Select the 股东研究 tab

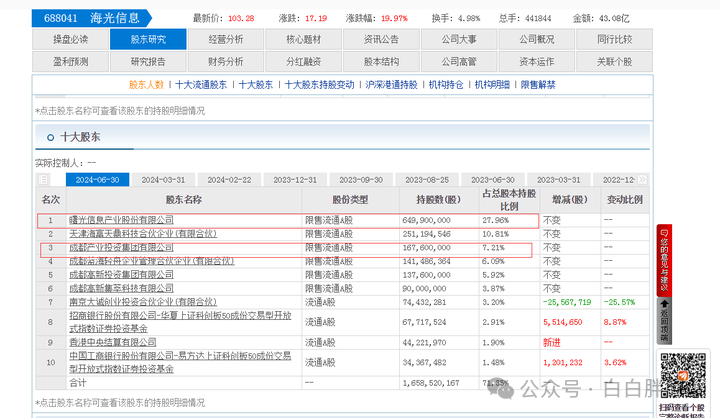(x=148, y=39)
